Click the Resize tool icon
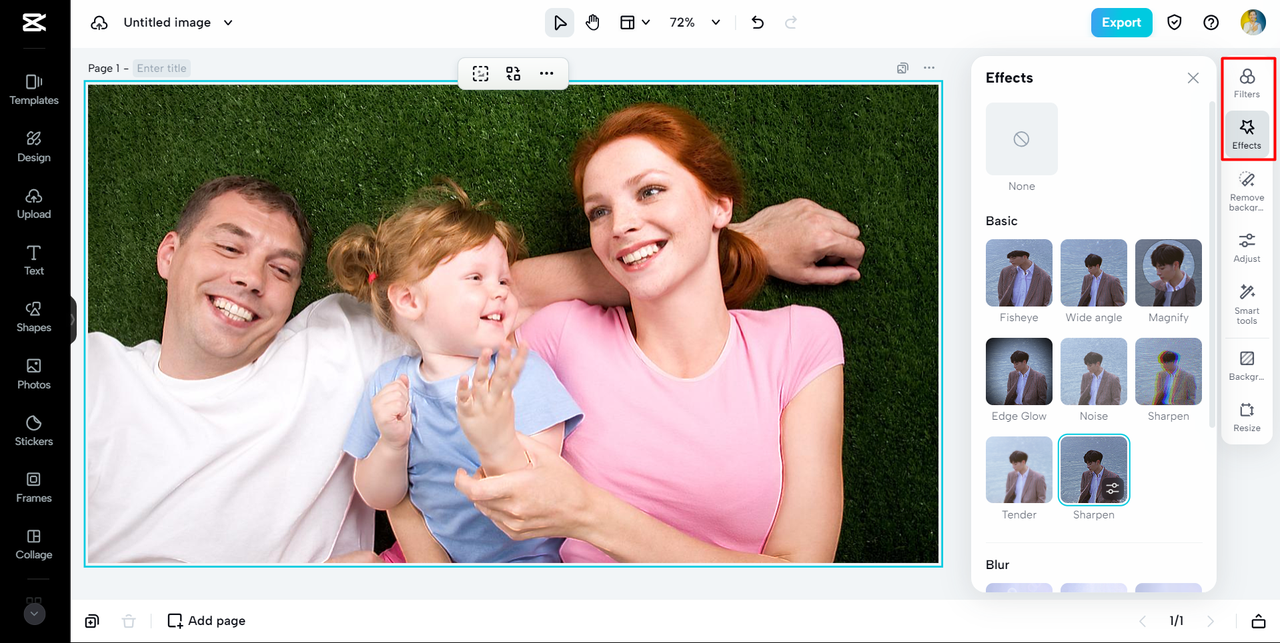1280x643 pixels. coord(1247,415)
